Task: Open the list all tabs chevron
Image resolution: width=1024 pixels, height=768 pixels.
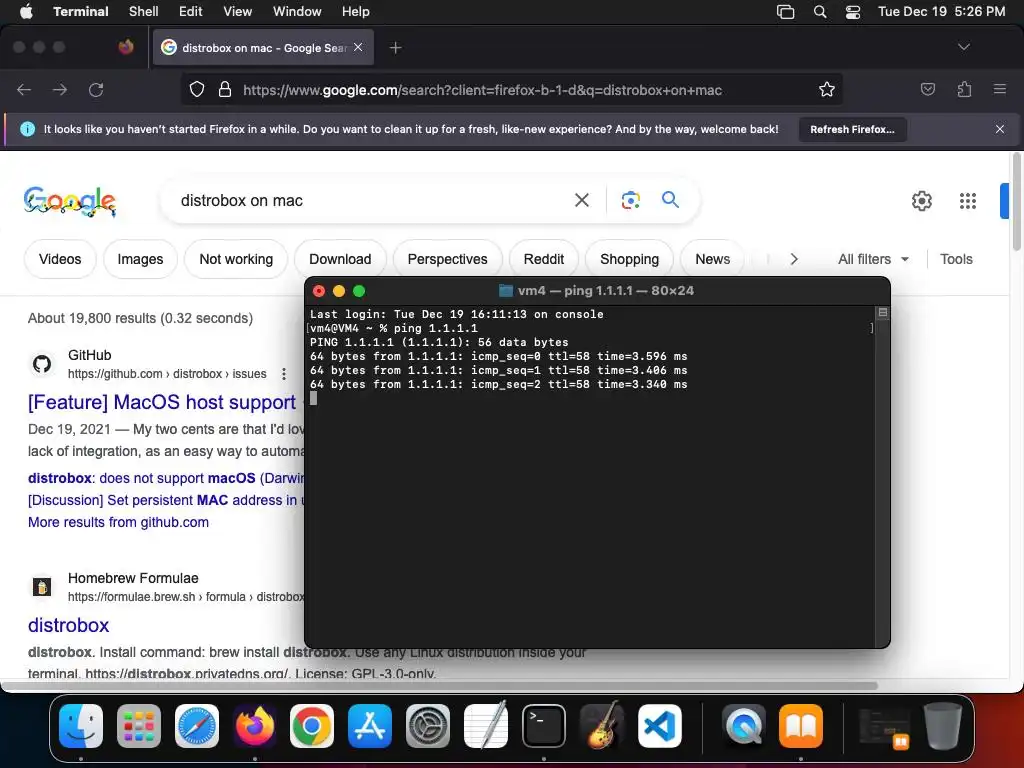Action: (x=963, y=47)
